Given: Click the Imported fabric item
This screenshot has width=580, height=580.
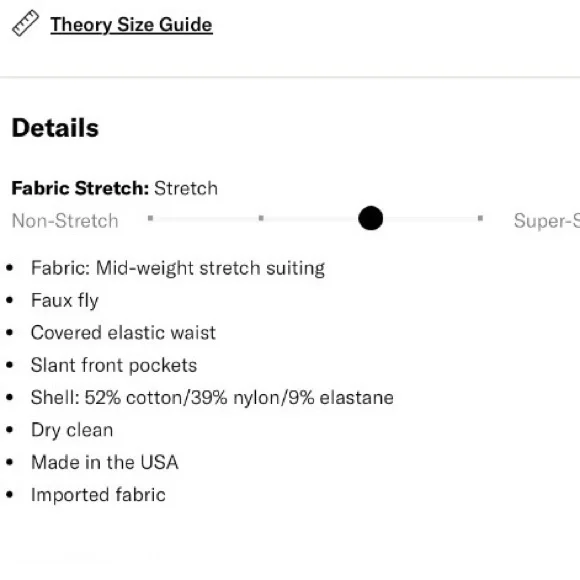Looking at the screenshot, I should point(98,495).
